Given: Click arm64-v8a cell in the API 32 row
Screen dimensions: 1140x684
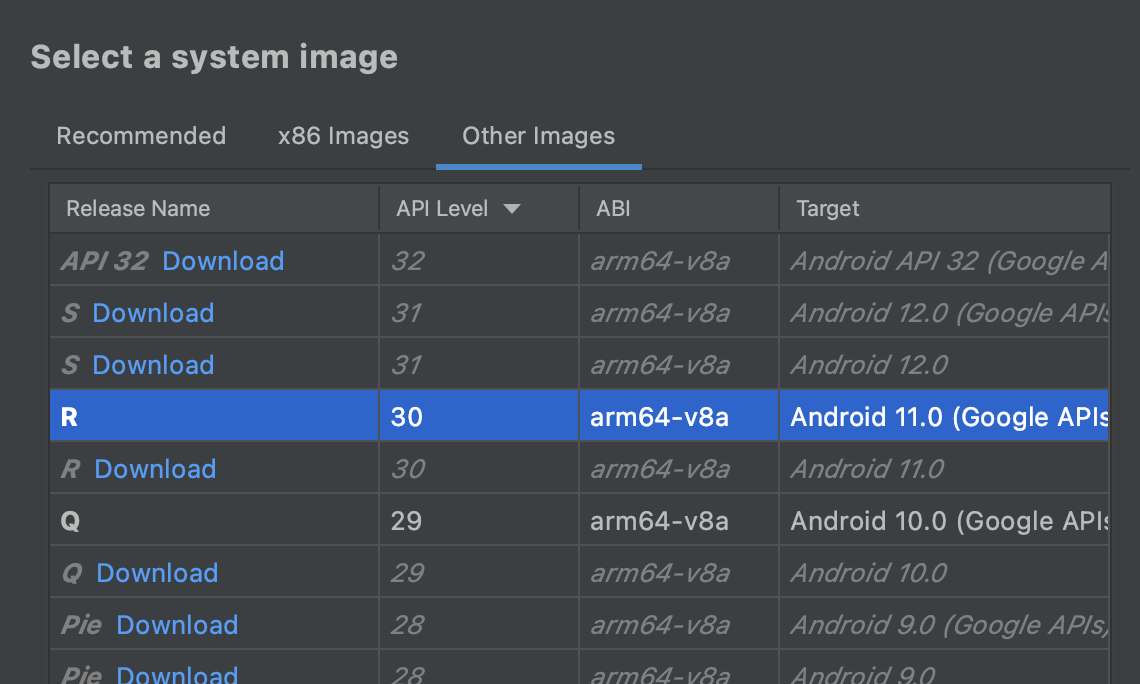Looking at the screenshot, I should click(x=660, y=261).
